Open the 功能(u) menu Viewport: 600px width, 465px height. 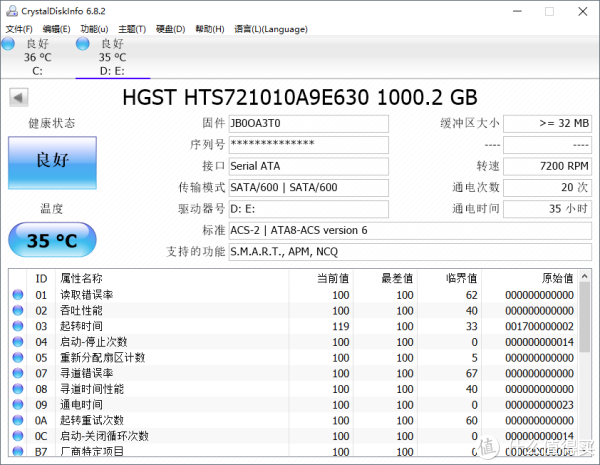click(94, 29)
